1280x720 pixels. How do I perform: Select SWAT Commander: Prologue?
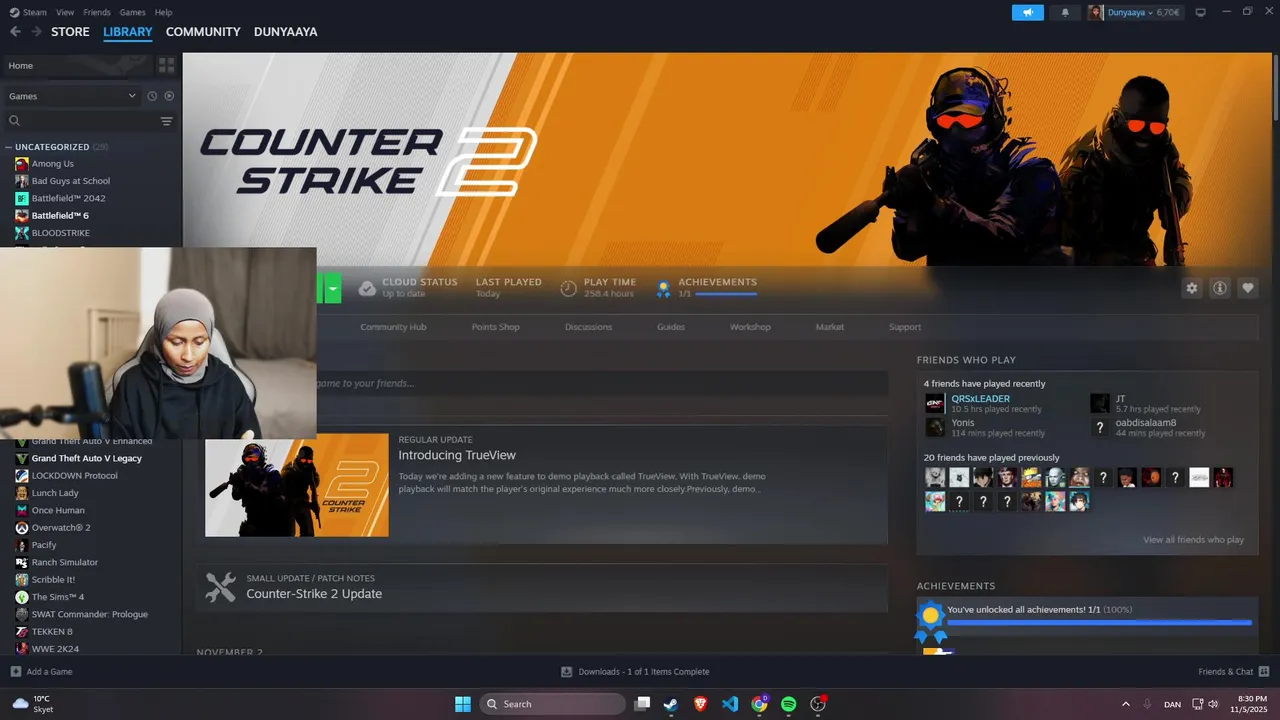(x=90, y=614)
